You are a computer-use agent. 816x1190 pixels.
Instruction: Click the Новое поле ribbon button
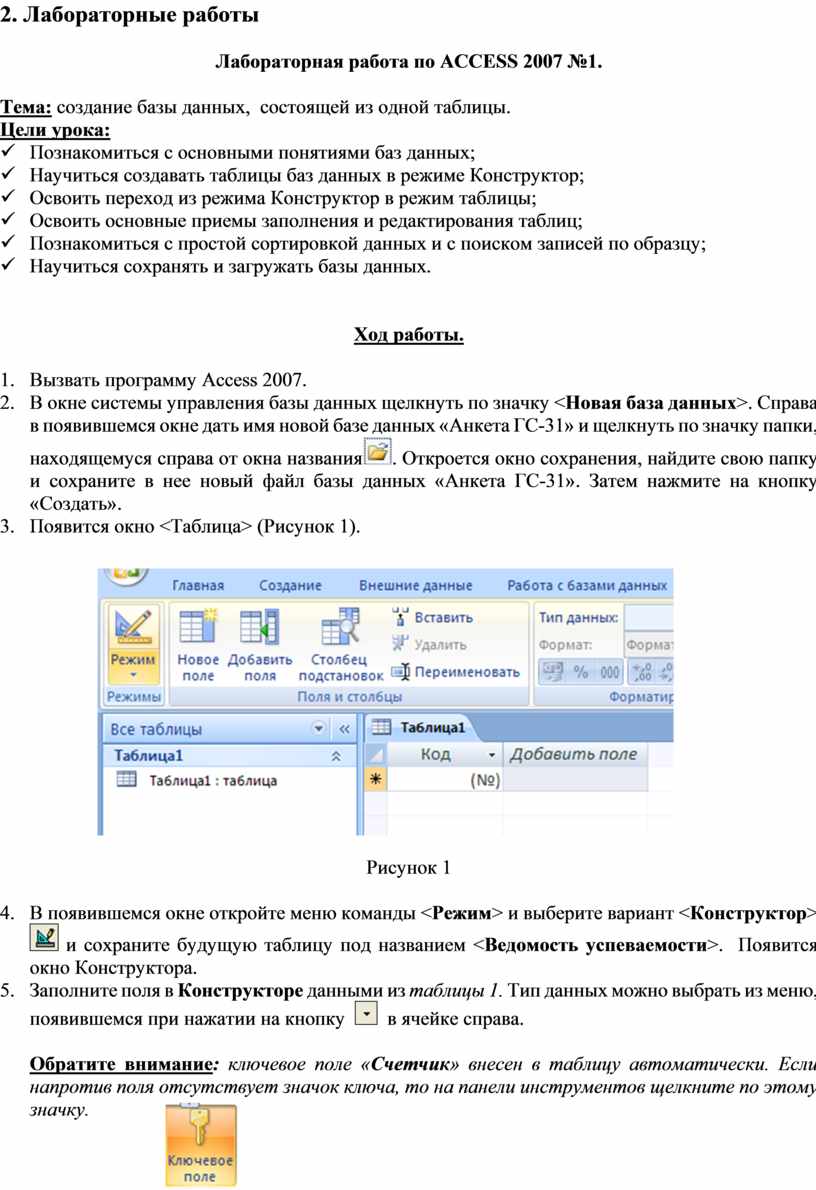point(197,645)
